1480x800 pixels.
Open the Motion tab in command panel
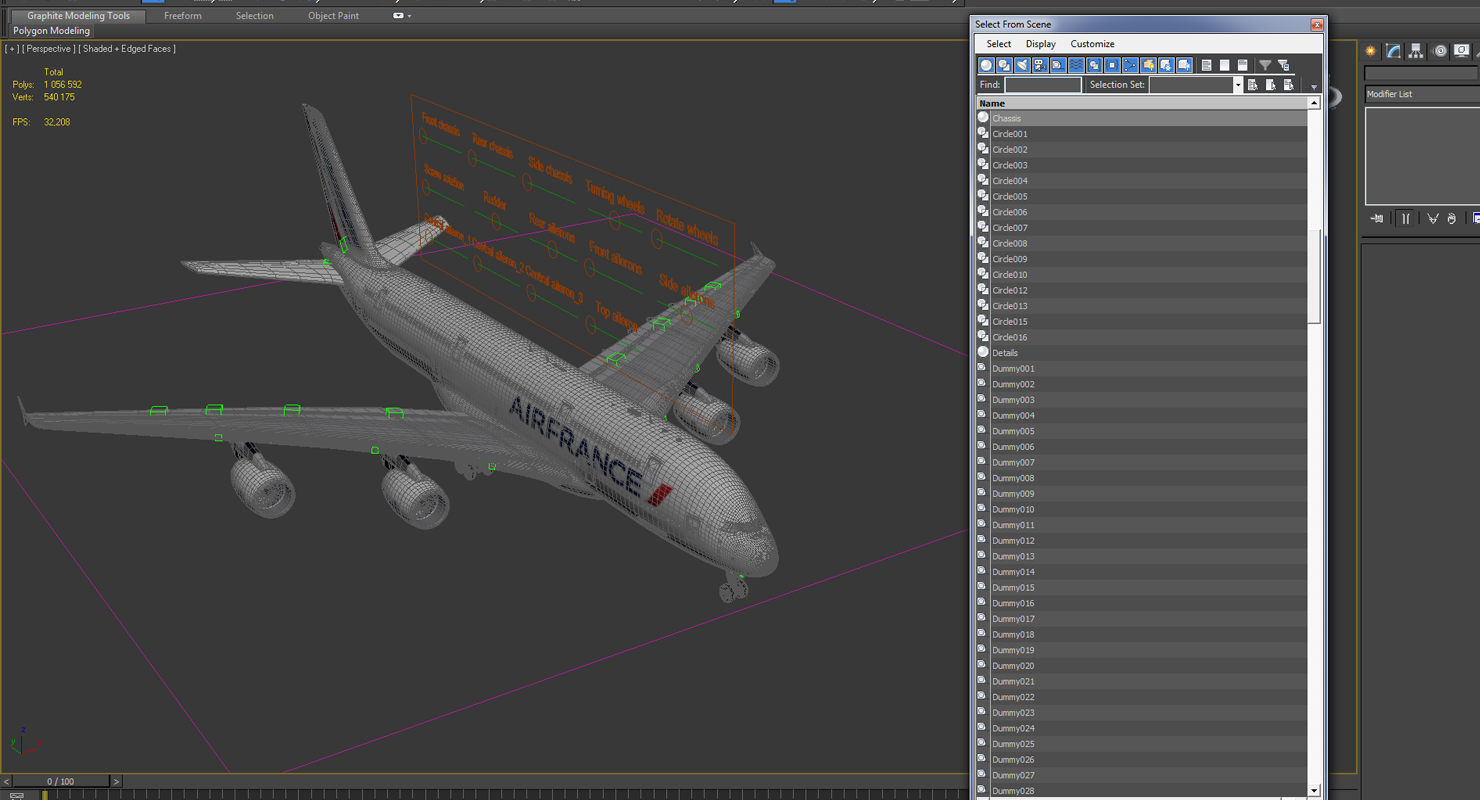(1439, 51)
